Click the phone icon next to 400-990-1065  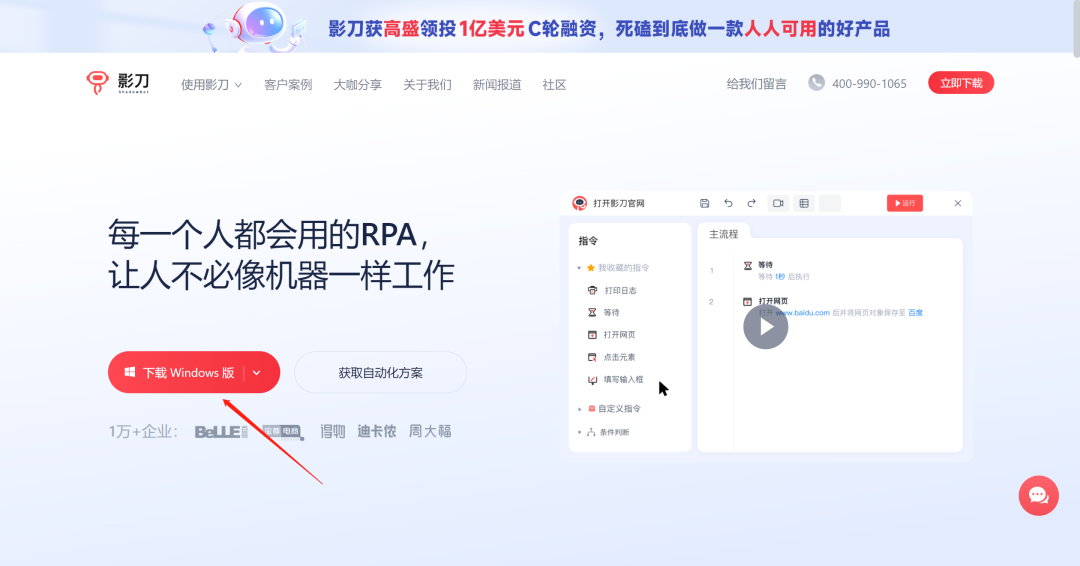816,83
